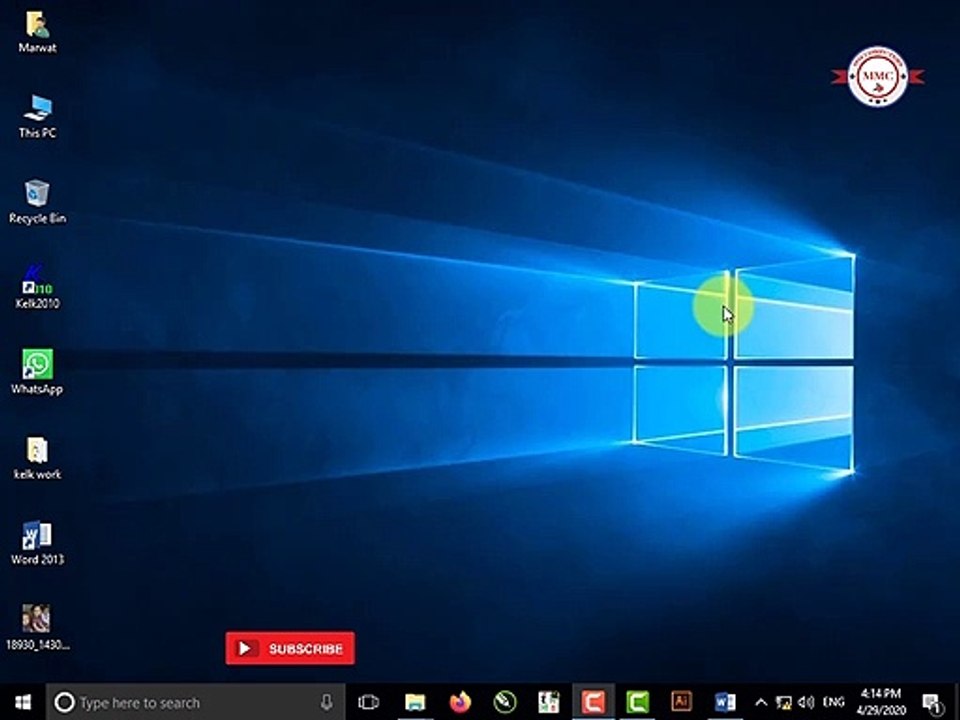Open File Explorer from the taskbar

415,702
